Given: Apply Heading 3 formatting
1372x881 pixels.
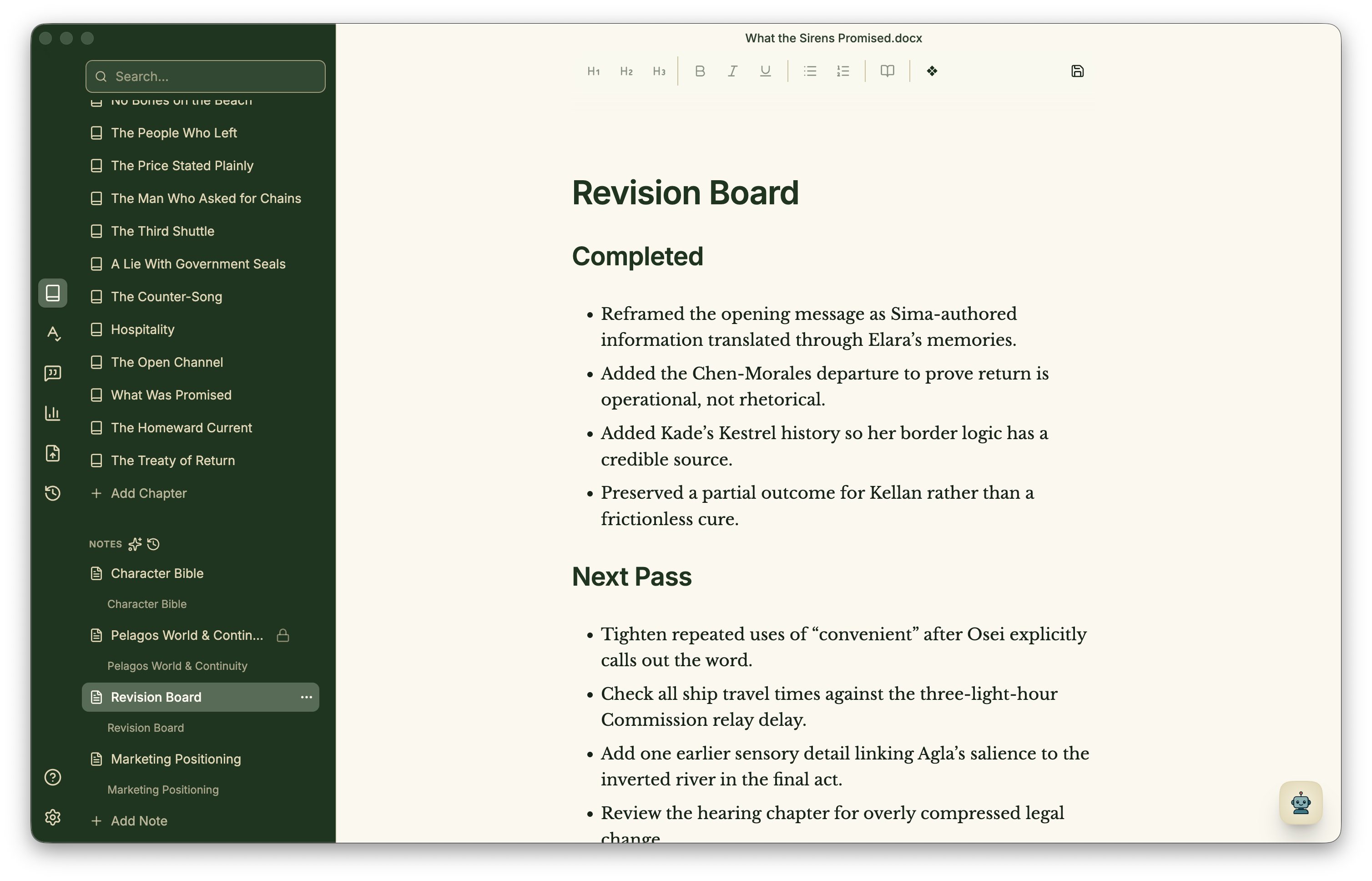Looking at the screenshot, I should pyautogui.click(x=659, y=71).
